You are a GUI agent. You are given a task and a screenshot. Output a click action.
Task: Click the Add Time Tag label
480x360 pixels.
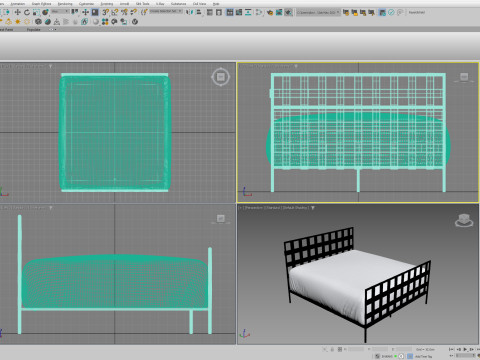[423, 356]
